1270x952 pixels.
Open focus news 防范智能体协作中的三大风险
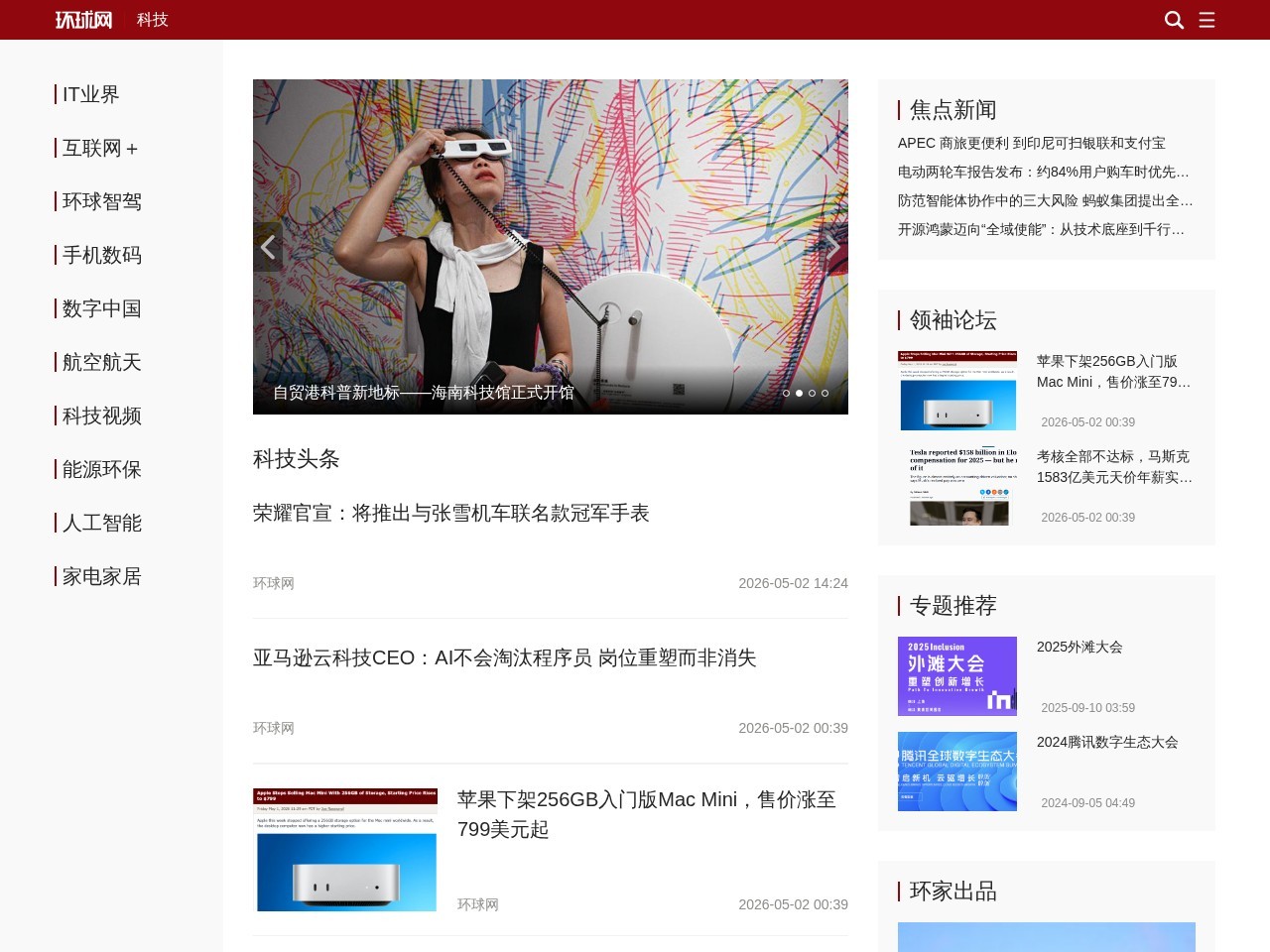pos(1046,200)
